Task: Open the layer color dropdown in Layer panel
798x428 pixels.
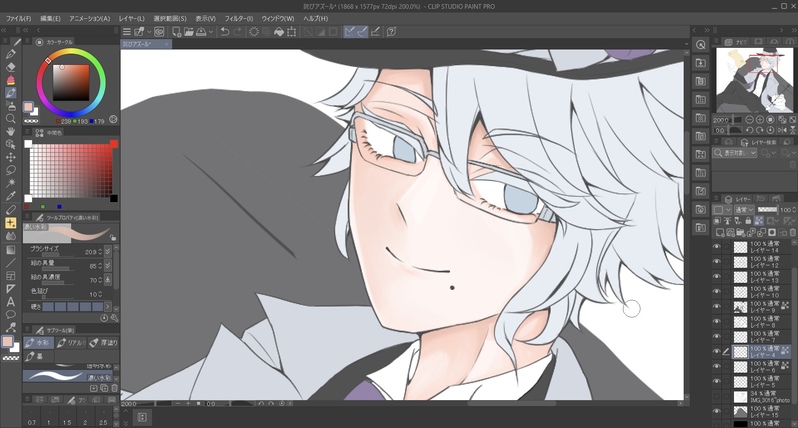Action: click(722, 210)
